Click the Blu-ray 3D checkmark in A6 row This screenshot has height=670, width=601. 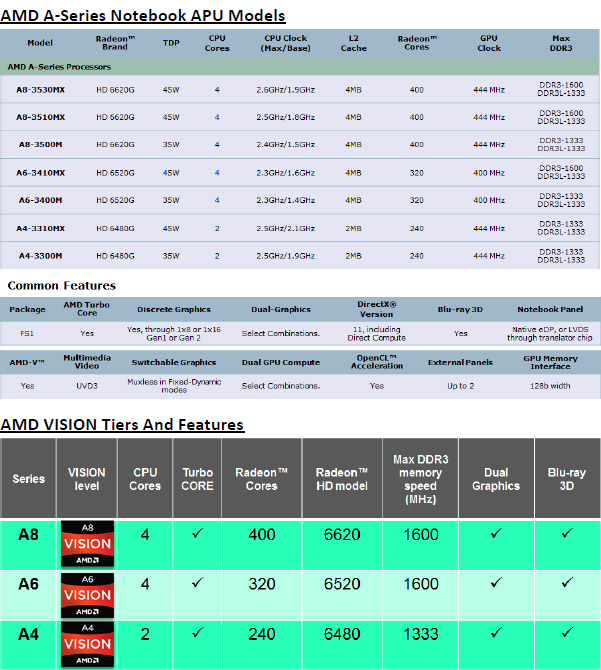pos(567,582)
